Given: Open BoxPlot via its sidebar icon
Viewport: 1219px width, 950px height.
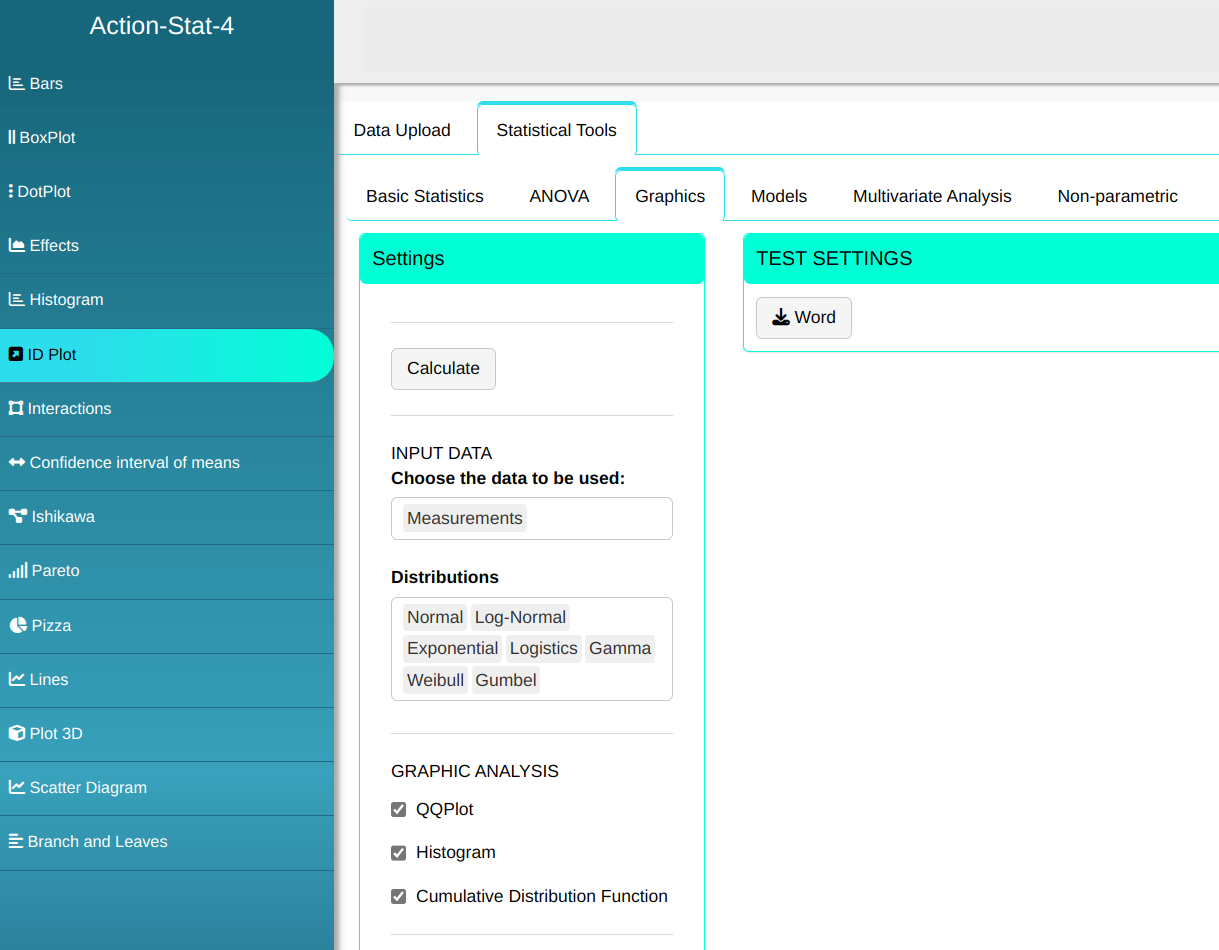Looking at the screenshot, I should point(12,138).
